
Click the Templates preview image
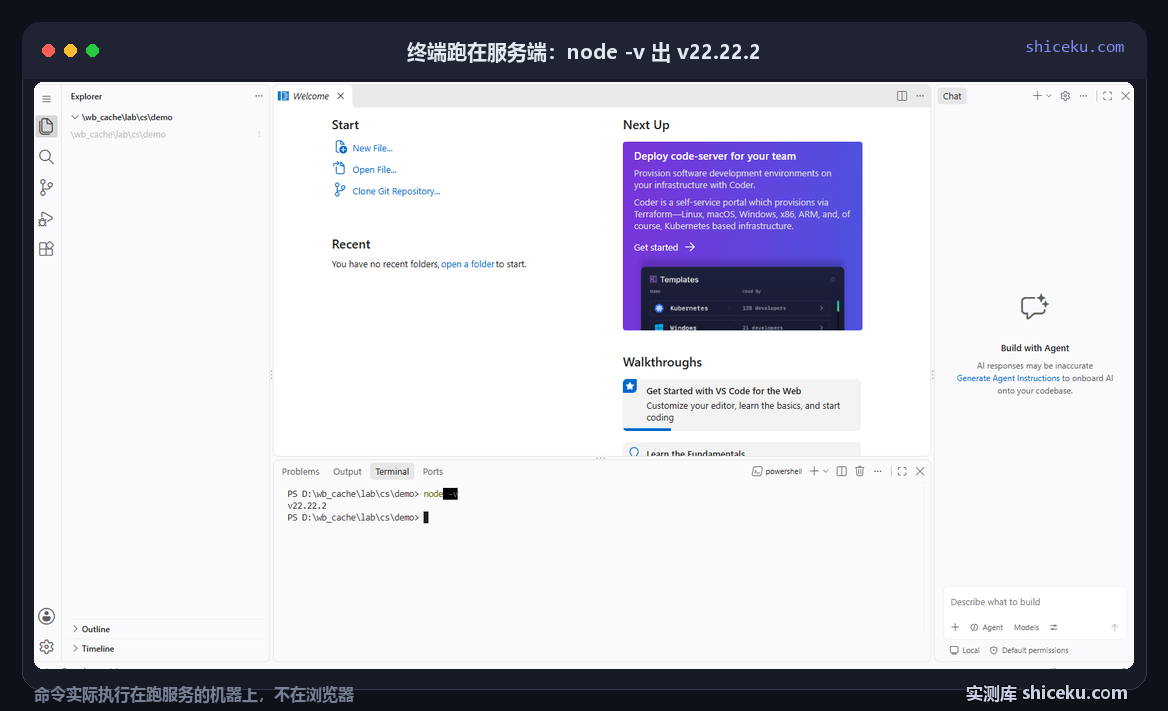pos(742,298)
